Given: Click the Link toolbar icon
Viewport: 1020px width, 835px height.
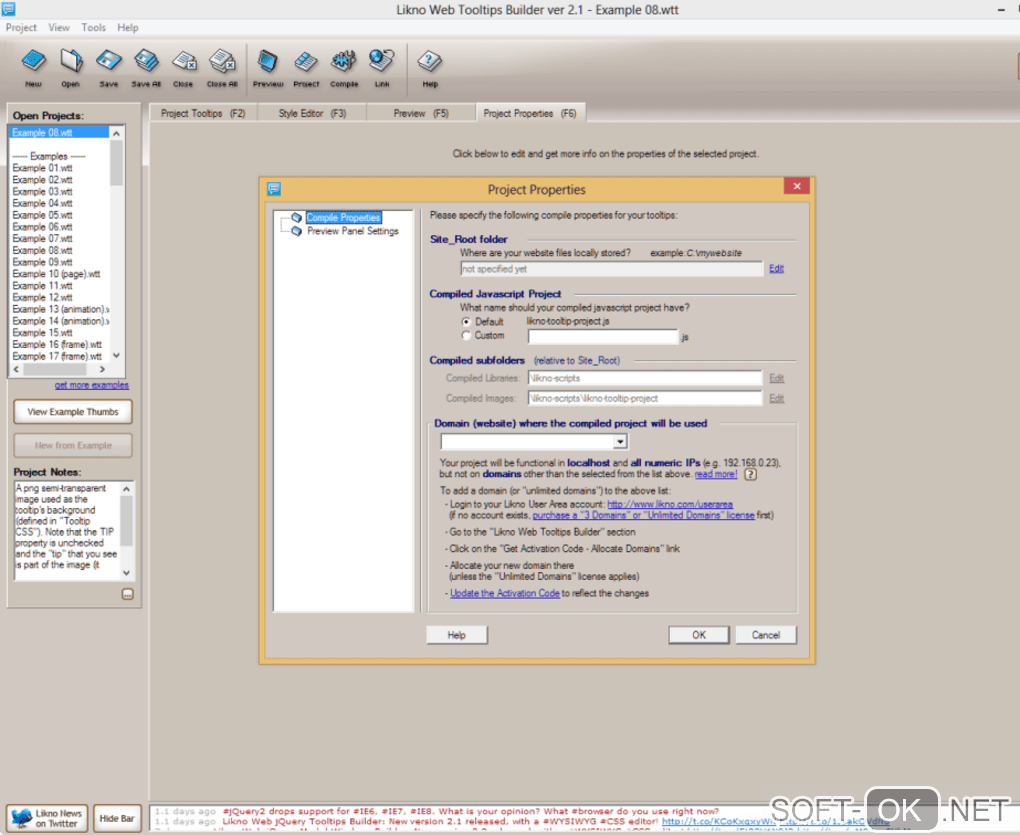Looking at the screenshot, I should (382, 68).
